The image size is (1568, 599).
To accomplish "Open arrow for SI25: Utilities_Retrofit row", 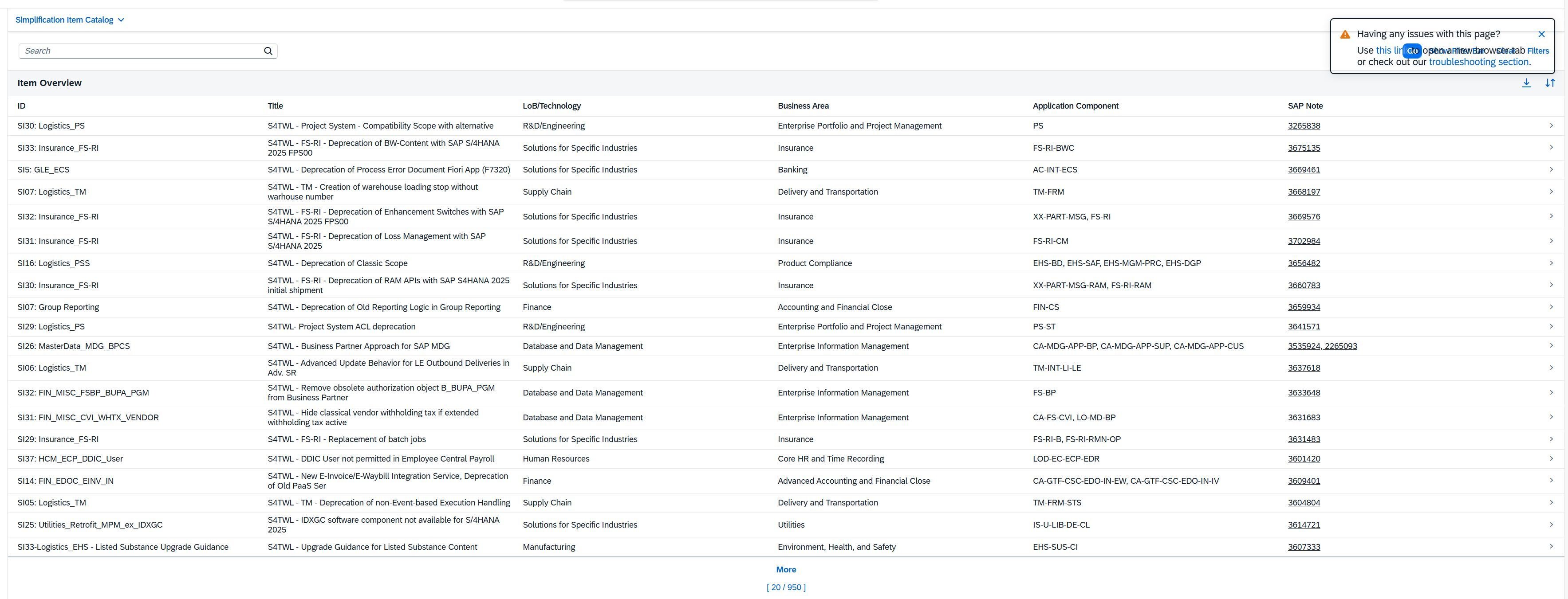I will pos(1551,524).
